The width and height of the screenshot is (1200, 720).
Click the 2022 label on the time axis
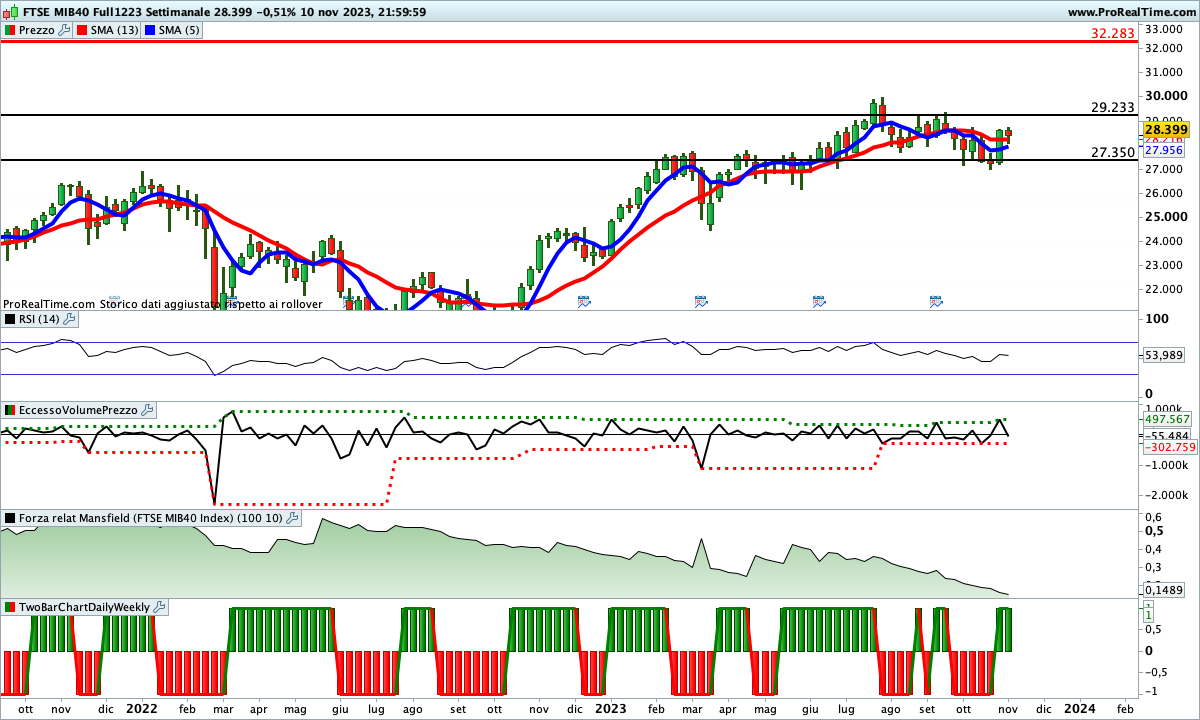click(x=141, y=708)
